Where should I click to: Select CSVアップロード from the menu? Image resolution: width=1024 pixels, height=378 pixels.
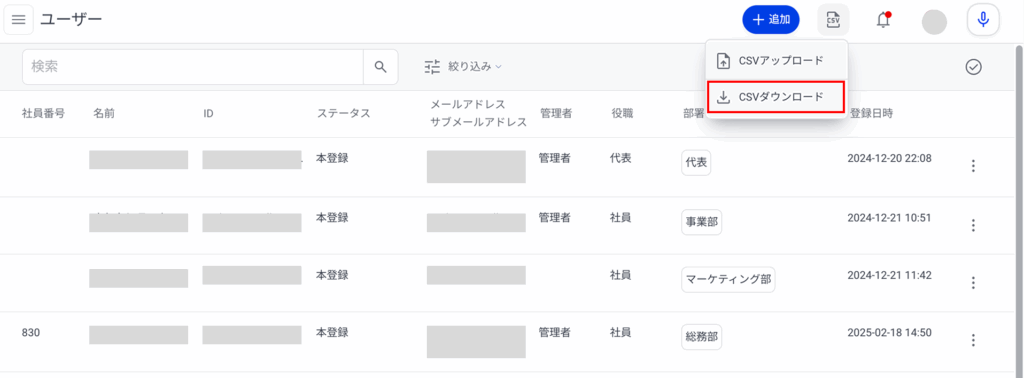776,61
